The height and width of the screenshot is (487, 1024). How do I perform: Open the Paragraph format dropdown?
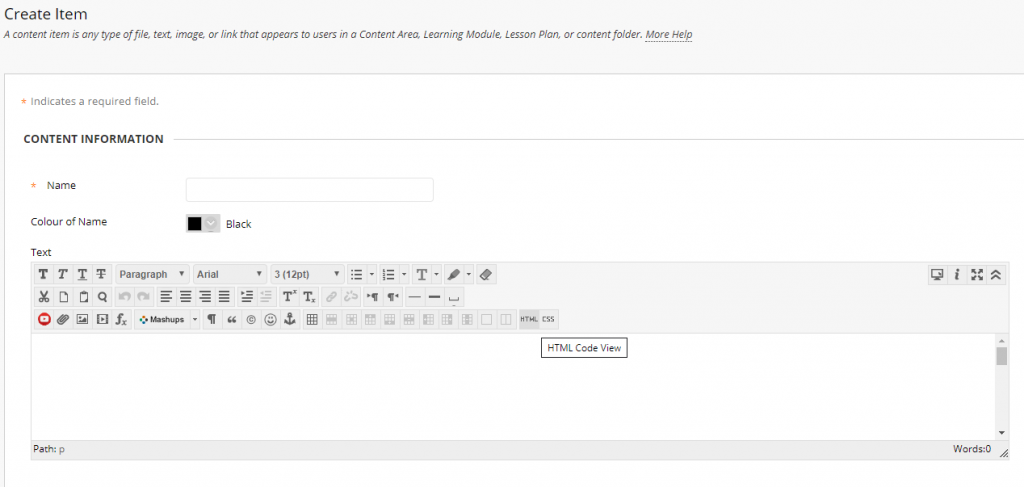152,274
